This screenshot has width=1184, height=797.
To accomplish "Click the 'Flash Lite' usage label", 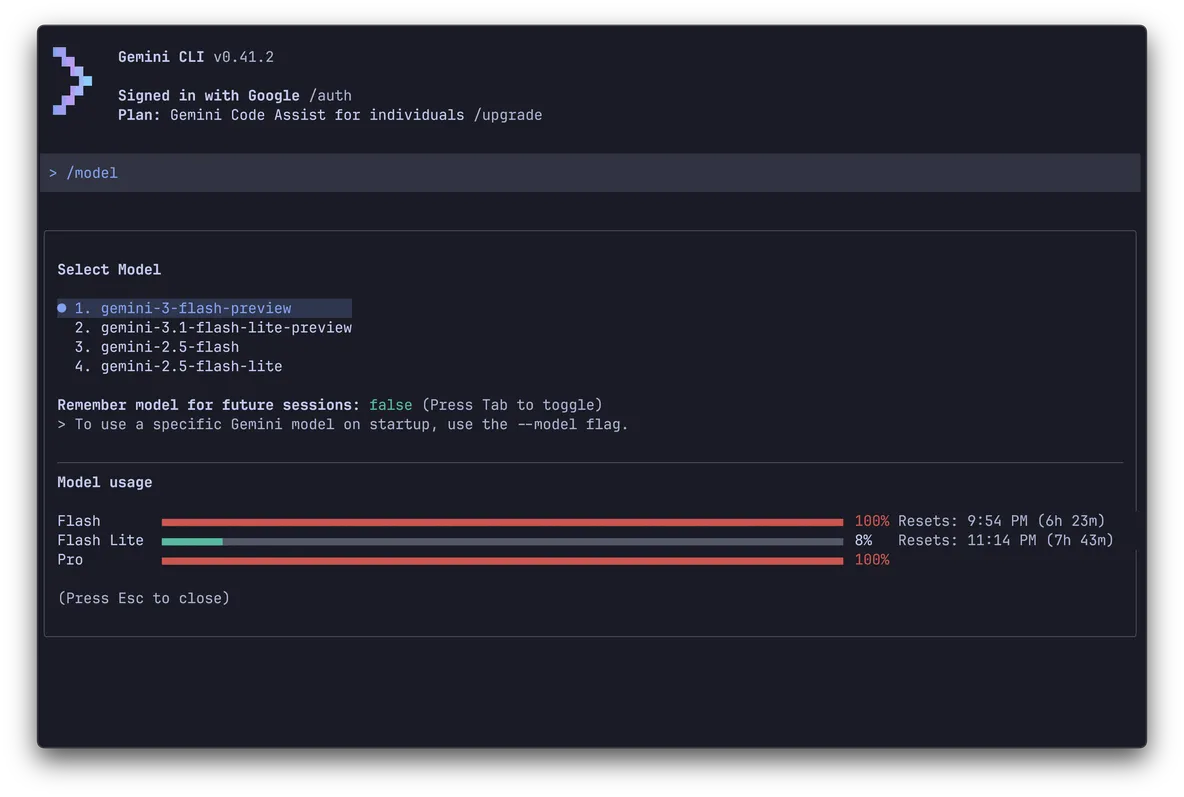I will coord(100,541).
